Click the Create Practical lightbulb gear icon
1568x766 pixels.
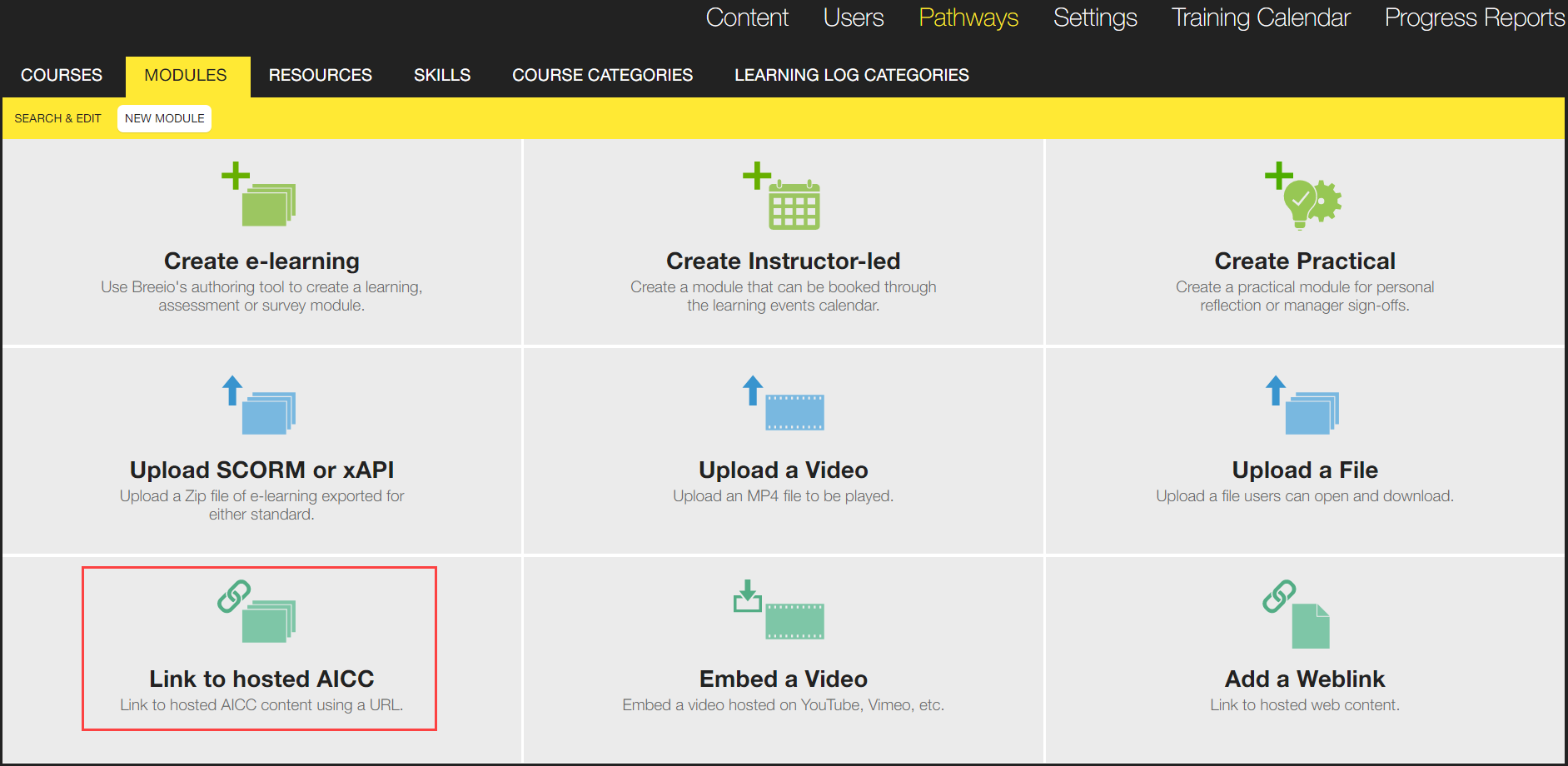click(1303, 196)
